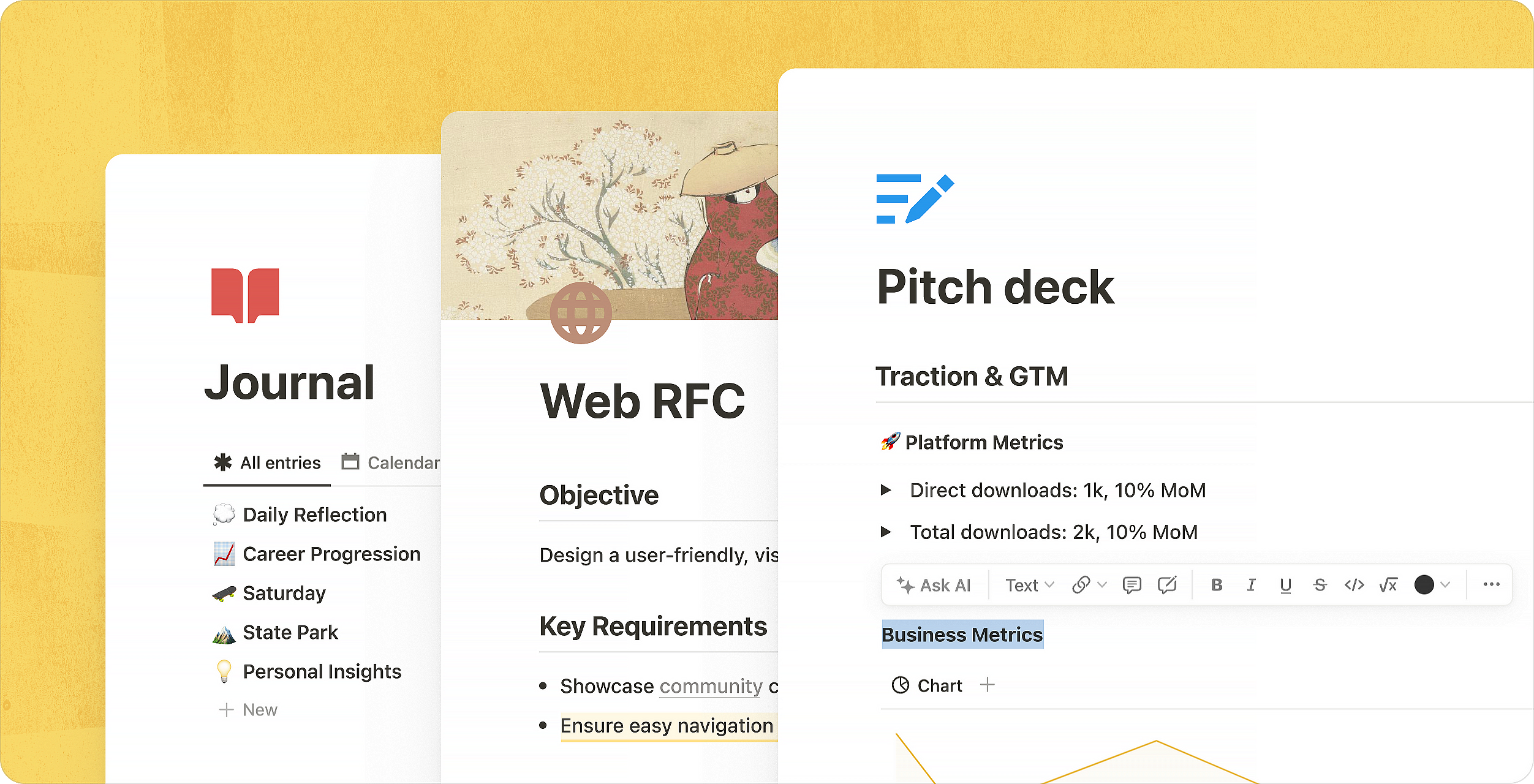Open the Career Progression entry

click(331, 554)
